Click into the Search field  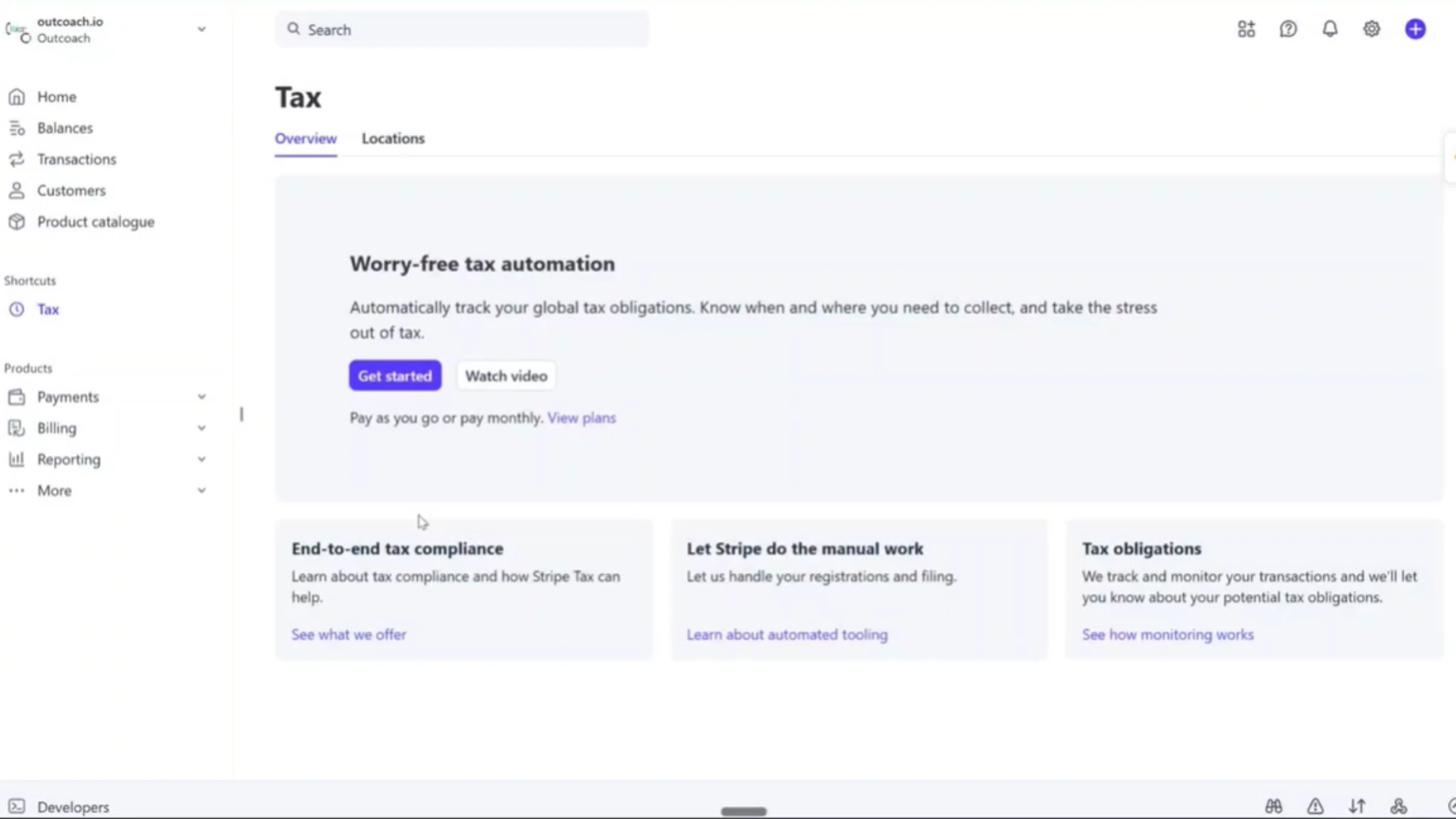point(462,30)
